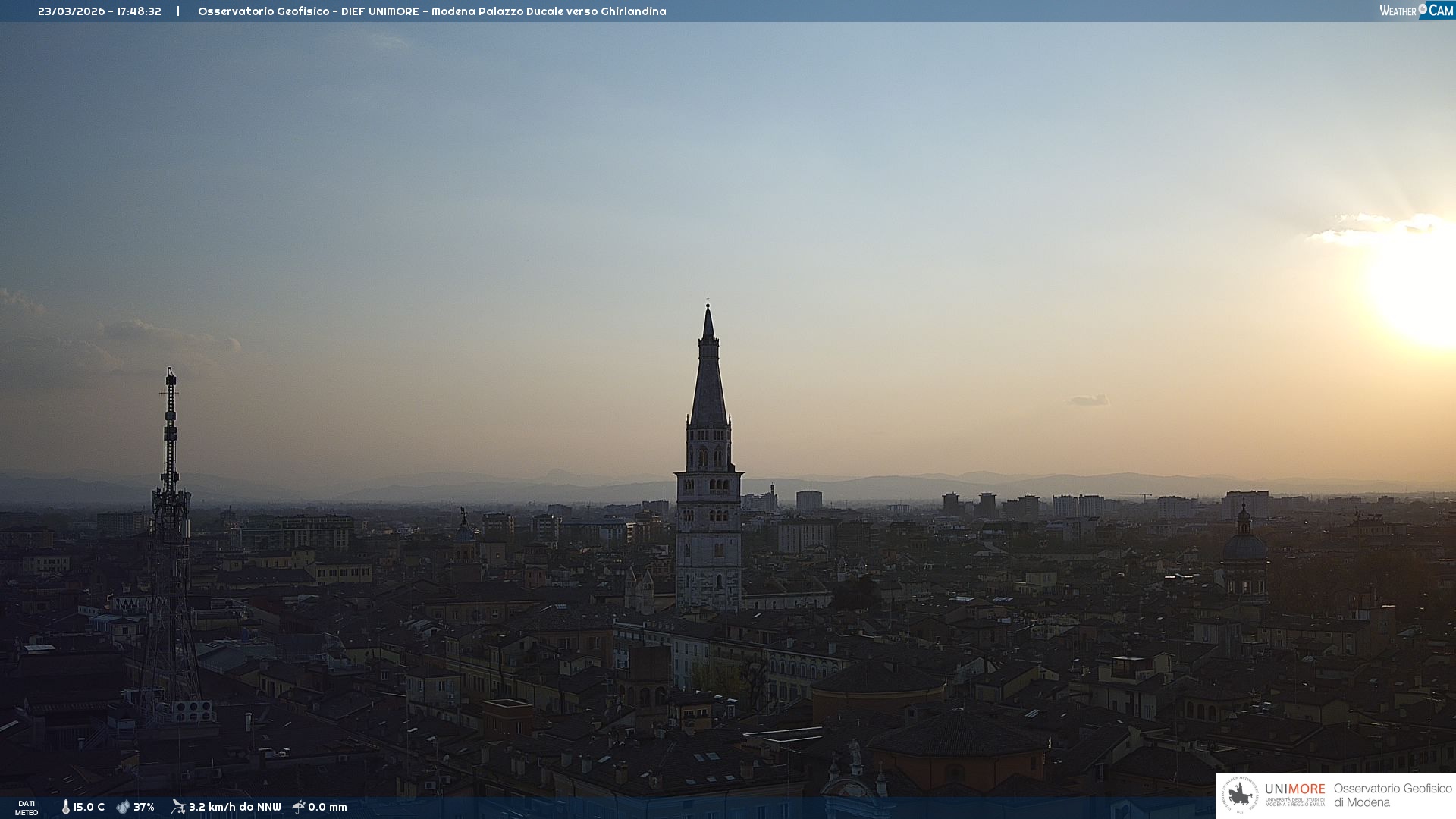This screenshot has width=1456, height=819.
Task: Click the wind anemometer icon
Action: coord(178,807)
